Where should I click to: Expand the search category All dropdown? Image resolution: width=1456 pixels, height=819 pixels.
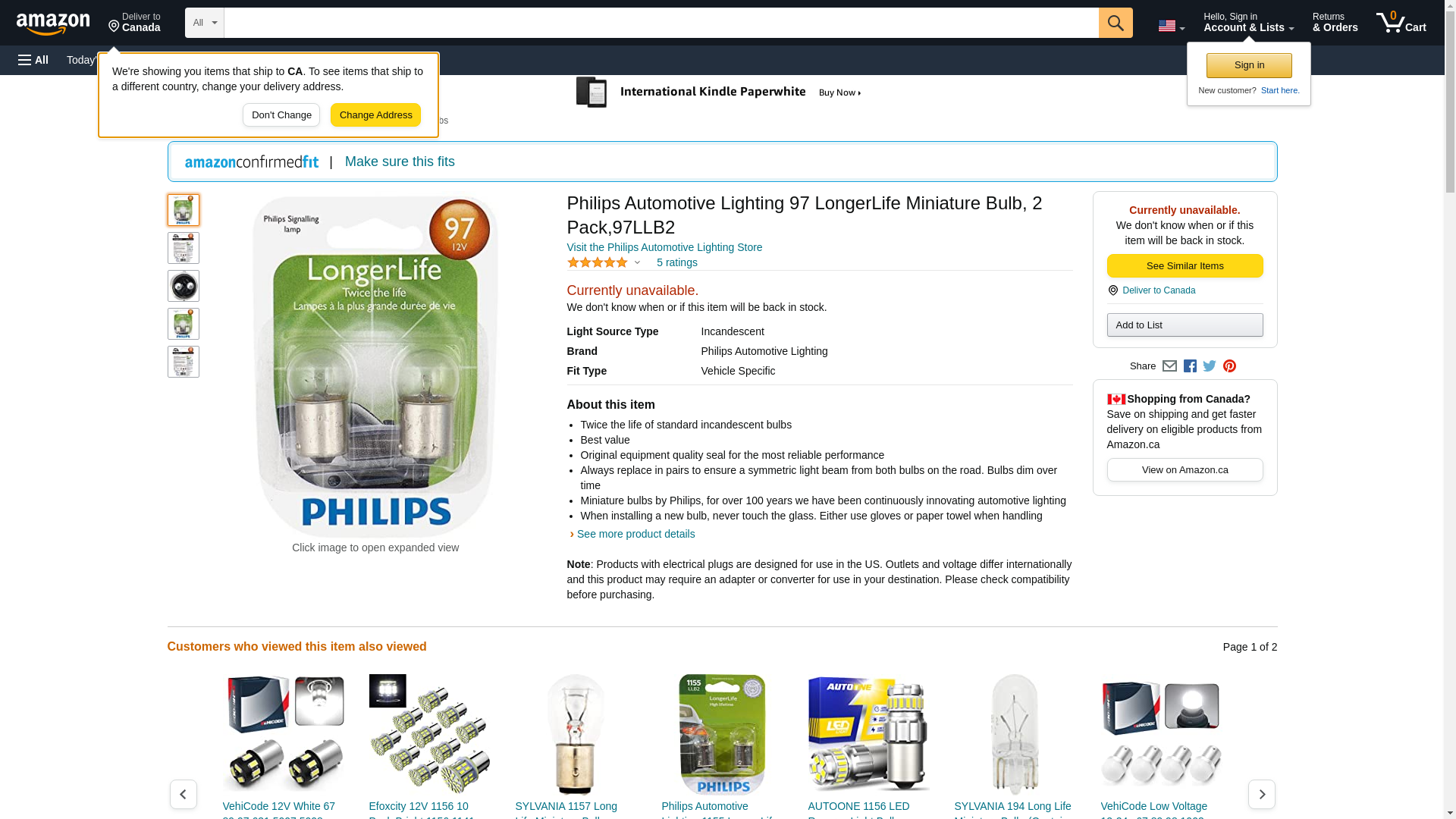pos(204,23)
